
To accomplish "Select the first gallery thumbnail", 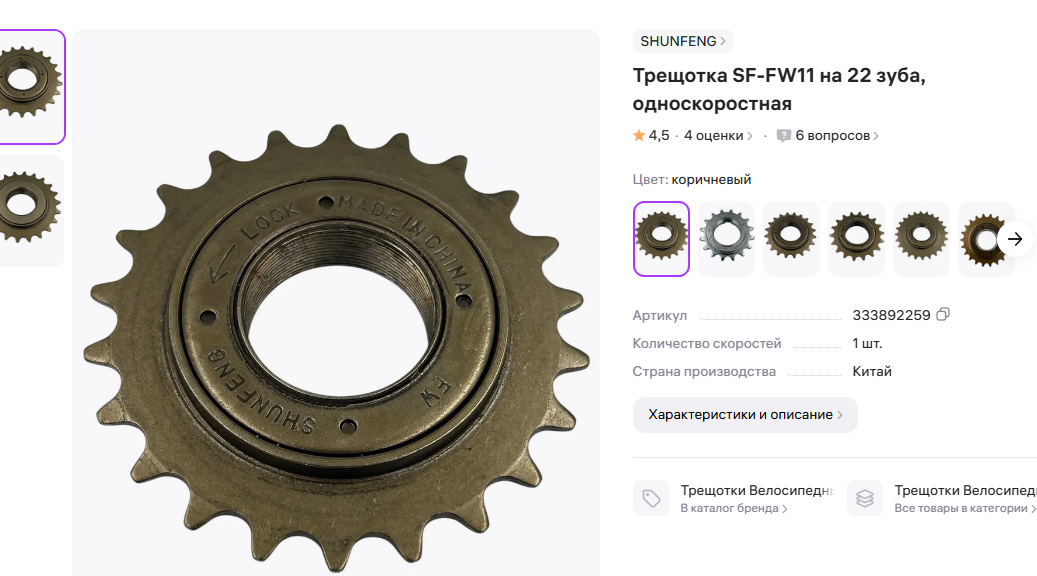I will pos(30,87).
